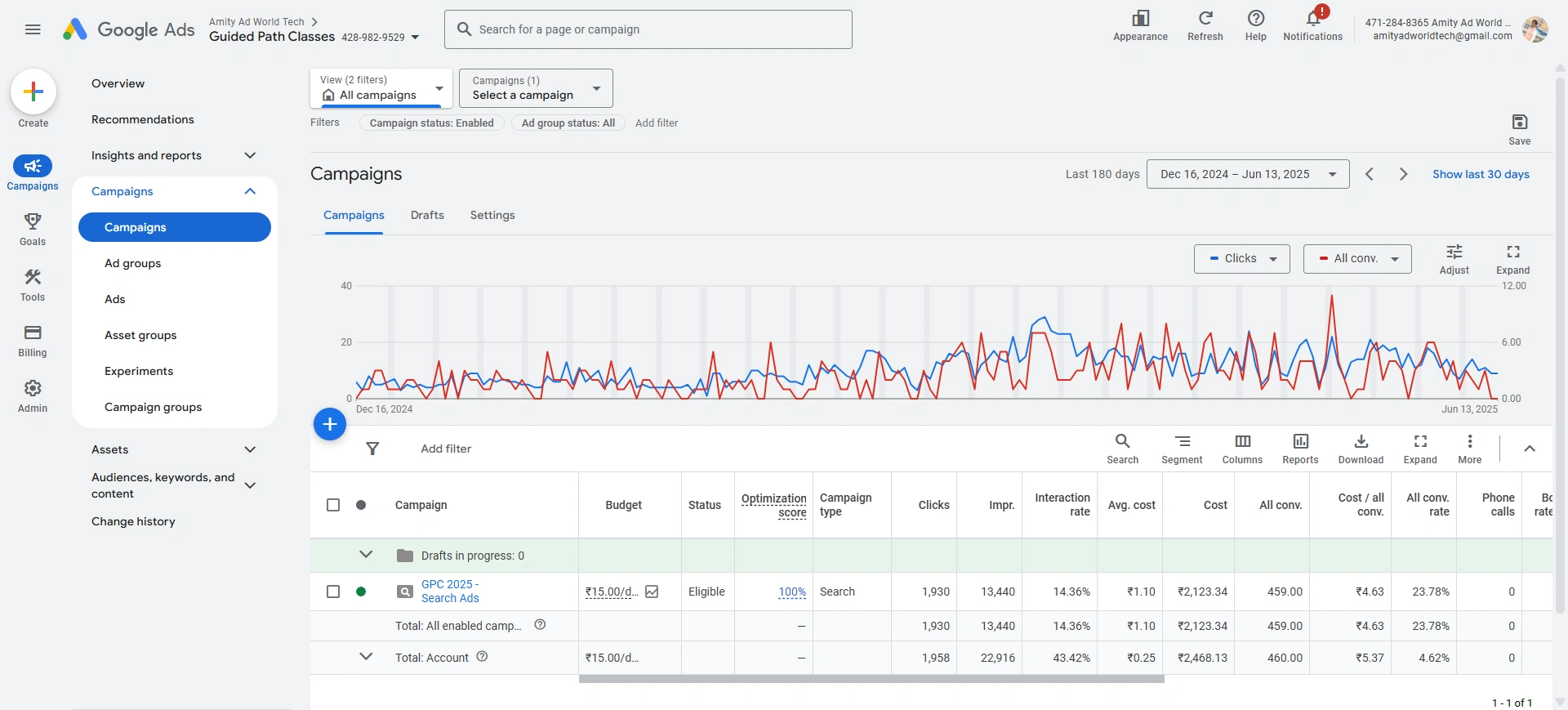This screenshot has width=1568, height=710.
Task: Open the date range dropdown
Action: click(1247, 174)
